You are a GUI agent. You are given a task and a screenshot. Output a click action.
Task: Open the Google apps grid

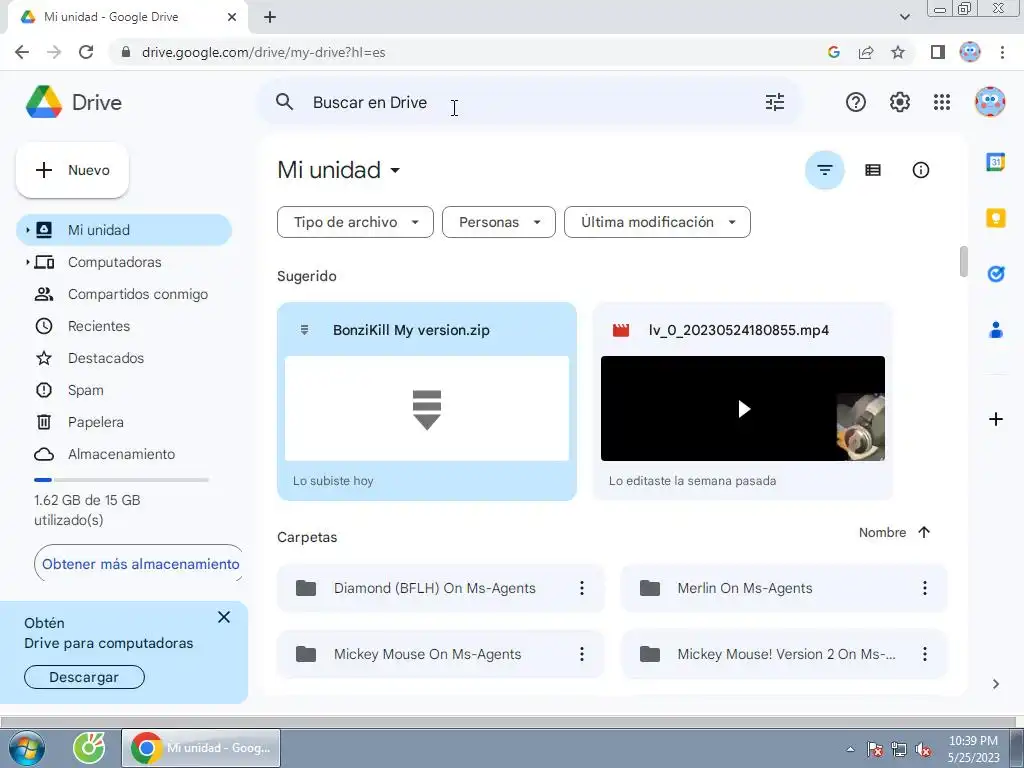[942, 102]
